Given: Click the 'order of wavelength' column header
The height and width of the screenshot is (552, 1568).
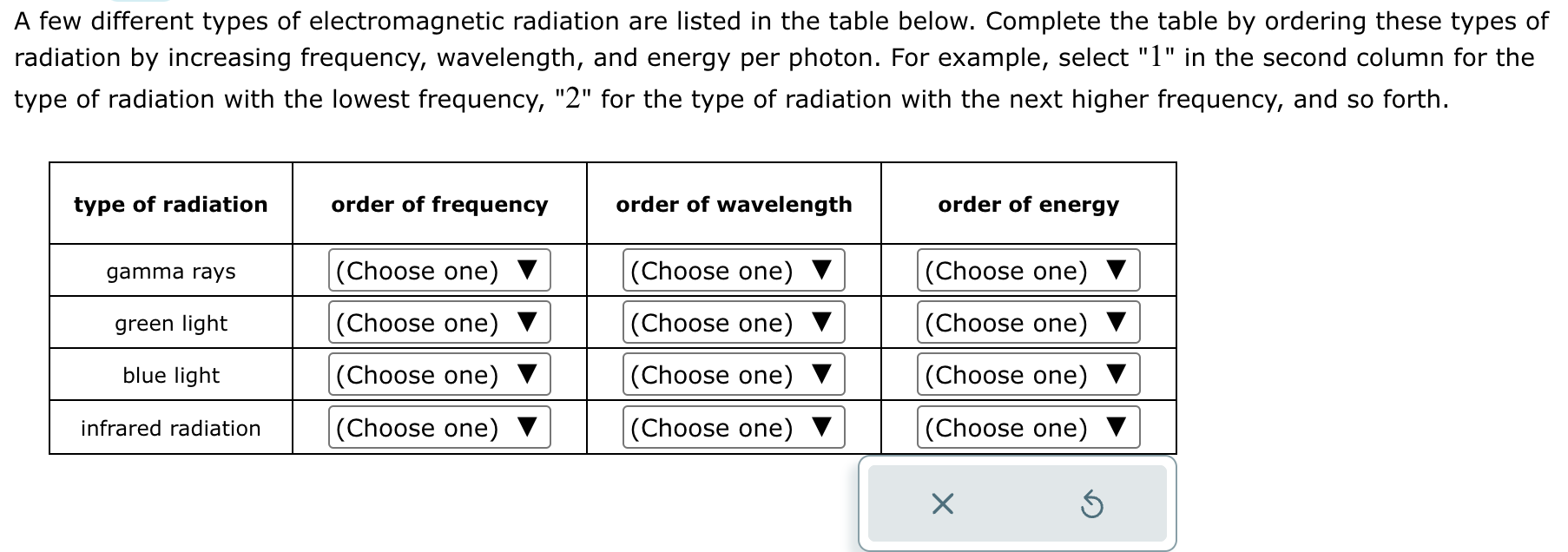Looking at the screenshot, I should tap(733, 204).
